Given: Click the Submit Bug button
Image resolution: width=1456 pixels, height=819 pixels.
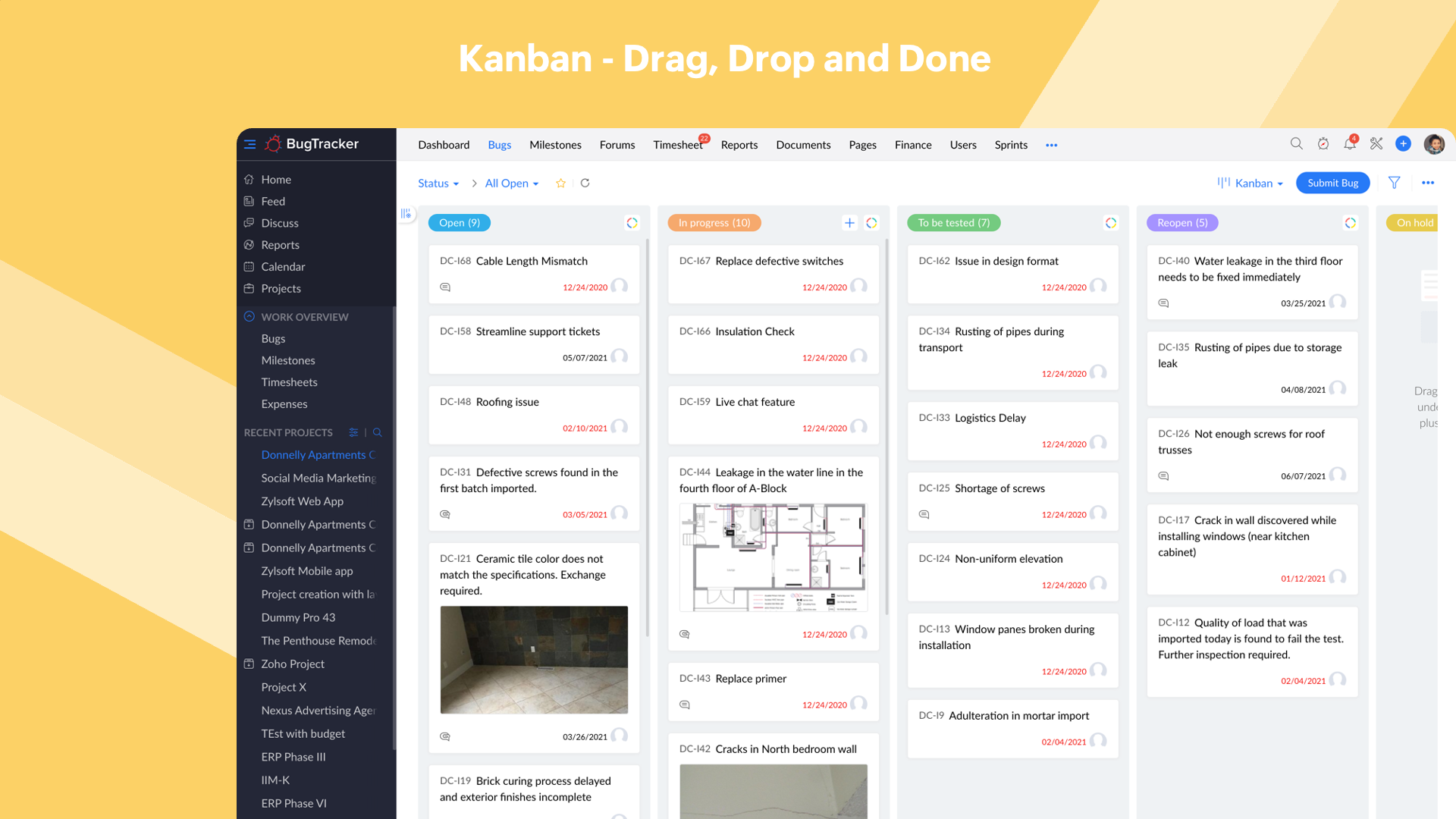Looking at the screenshot, I should (1332, 183).
